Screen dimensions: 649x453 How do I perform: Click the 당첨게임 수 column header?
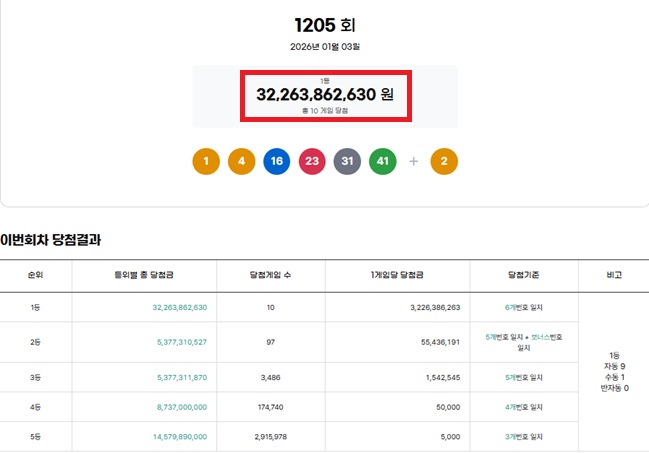tap(270, 274)
